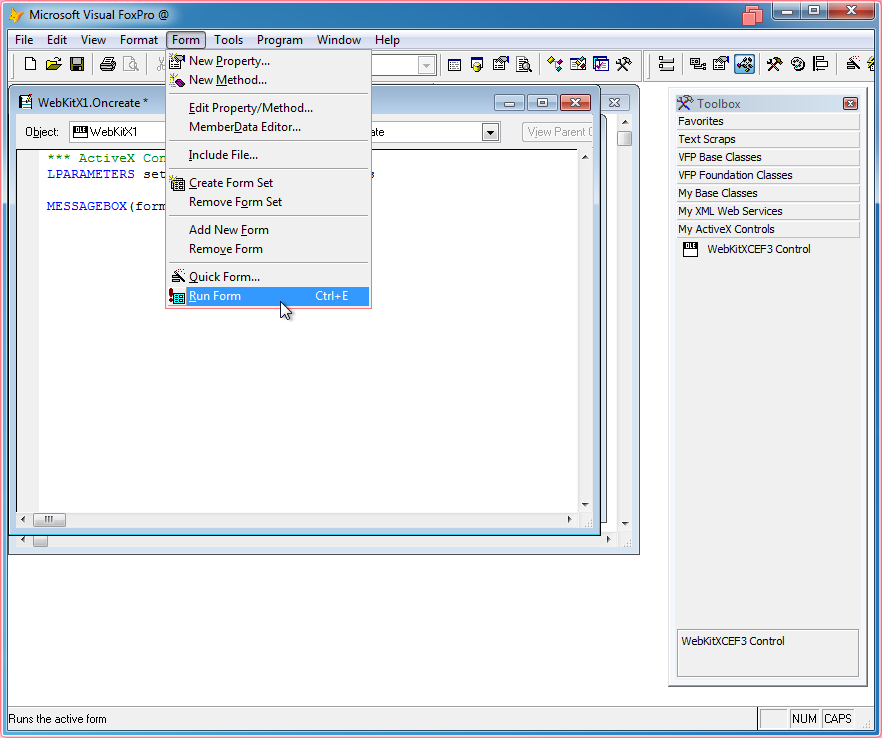Click the WebKitXCEF3 Control OLE icon

tap(690, 250)
